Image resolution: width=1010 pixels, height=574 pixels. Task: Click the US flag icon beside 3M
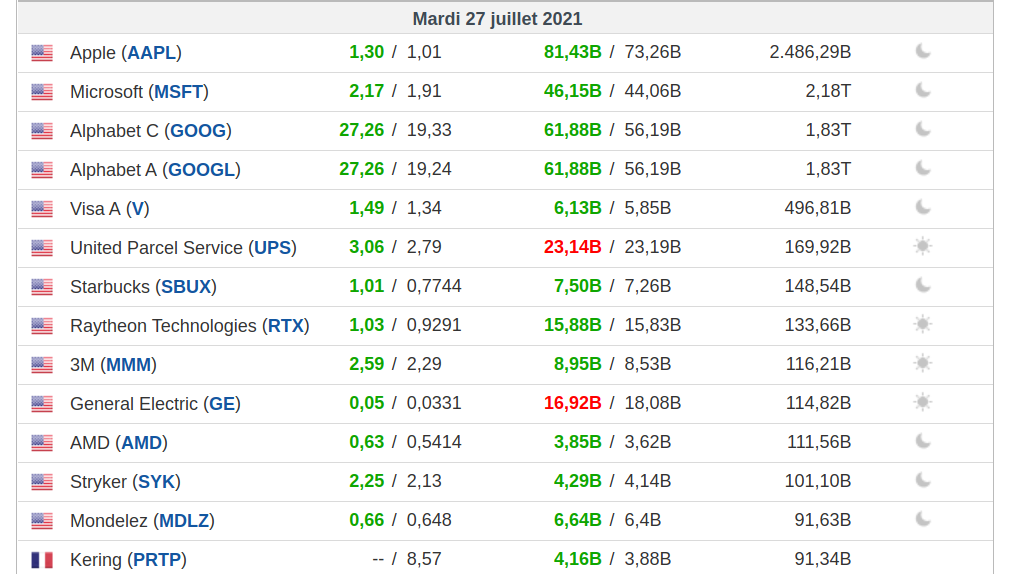click(42, 365)
